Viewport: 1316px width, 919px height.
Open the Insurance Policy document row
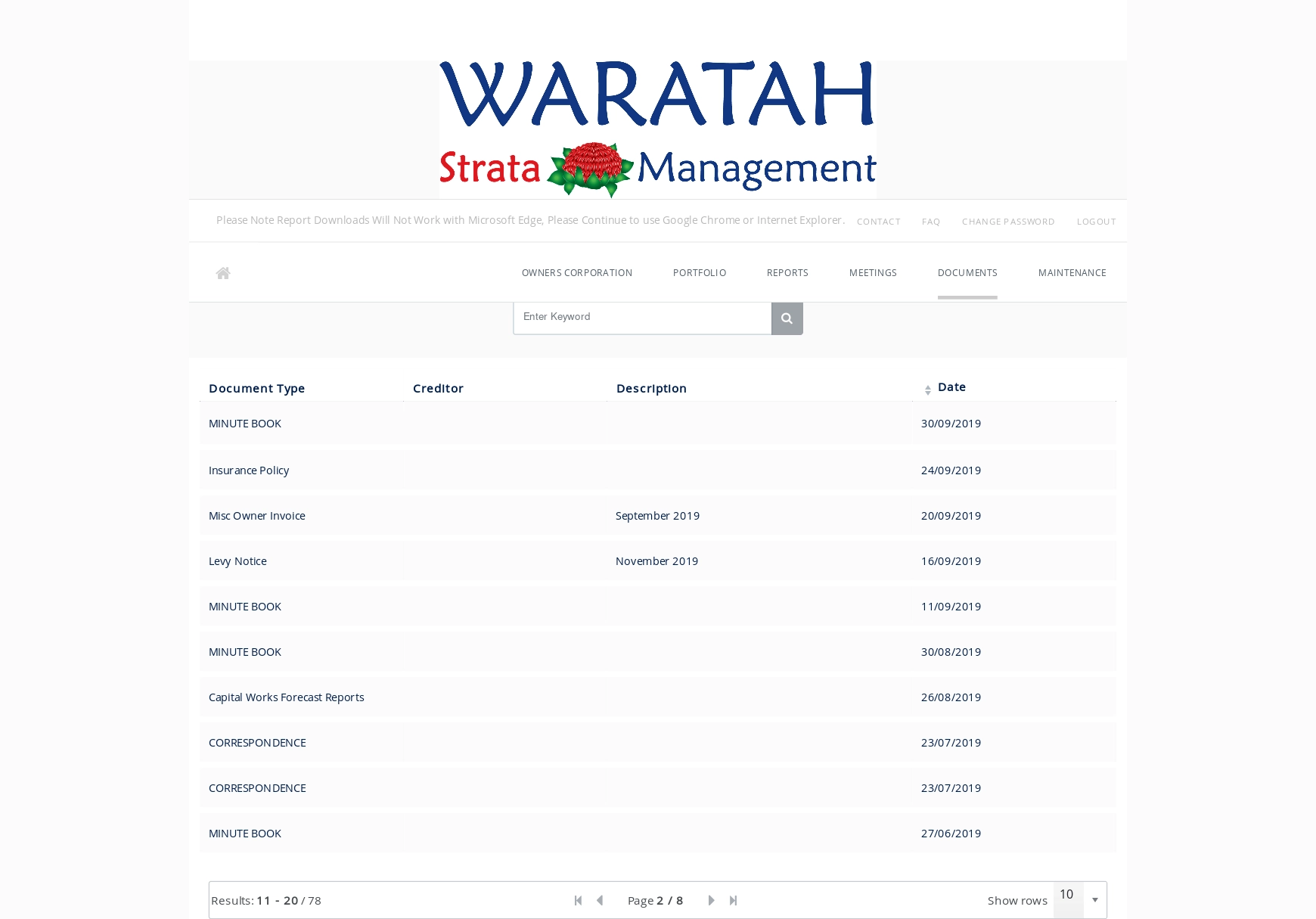pyautogui.click(x=658, y=470)
